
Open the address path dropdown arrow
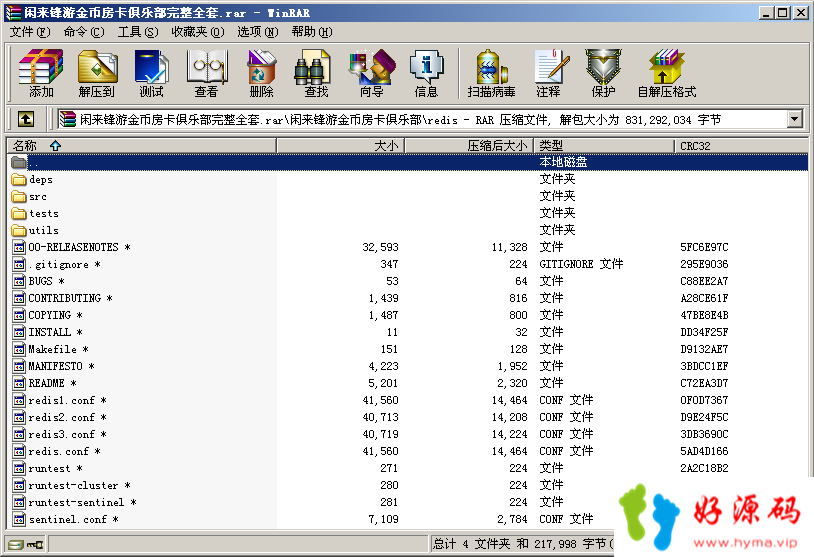pyautogui.click(x=794, y=119)
